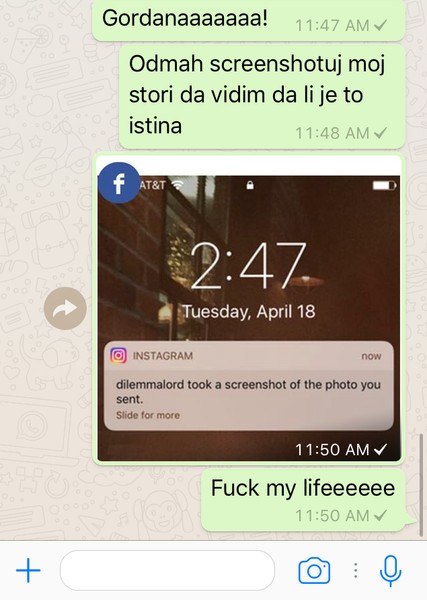Tap the Wi-Fi icon next to AT&T
Screen dimensions: 427x600
[177, 185]
